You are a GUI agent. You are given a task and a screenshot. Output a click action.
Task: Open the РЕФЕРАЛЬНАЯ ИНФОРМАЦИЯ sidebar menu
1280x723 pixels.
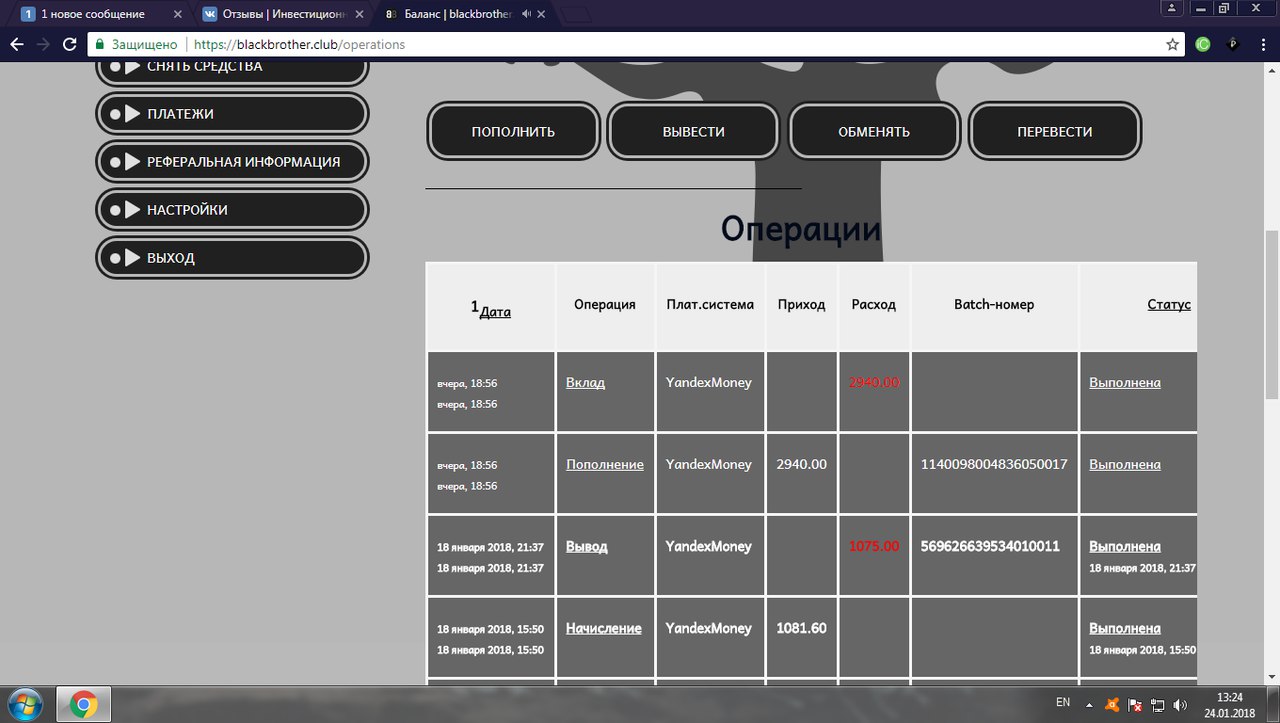pos(232,162)
